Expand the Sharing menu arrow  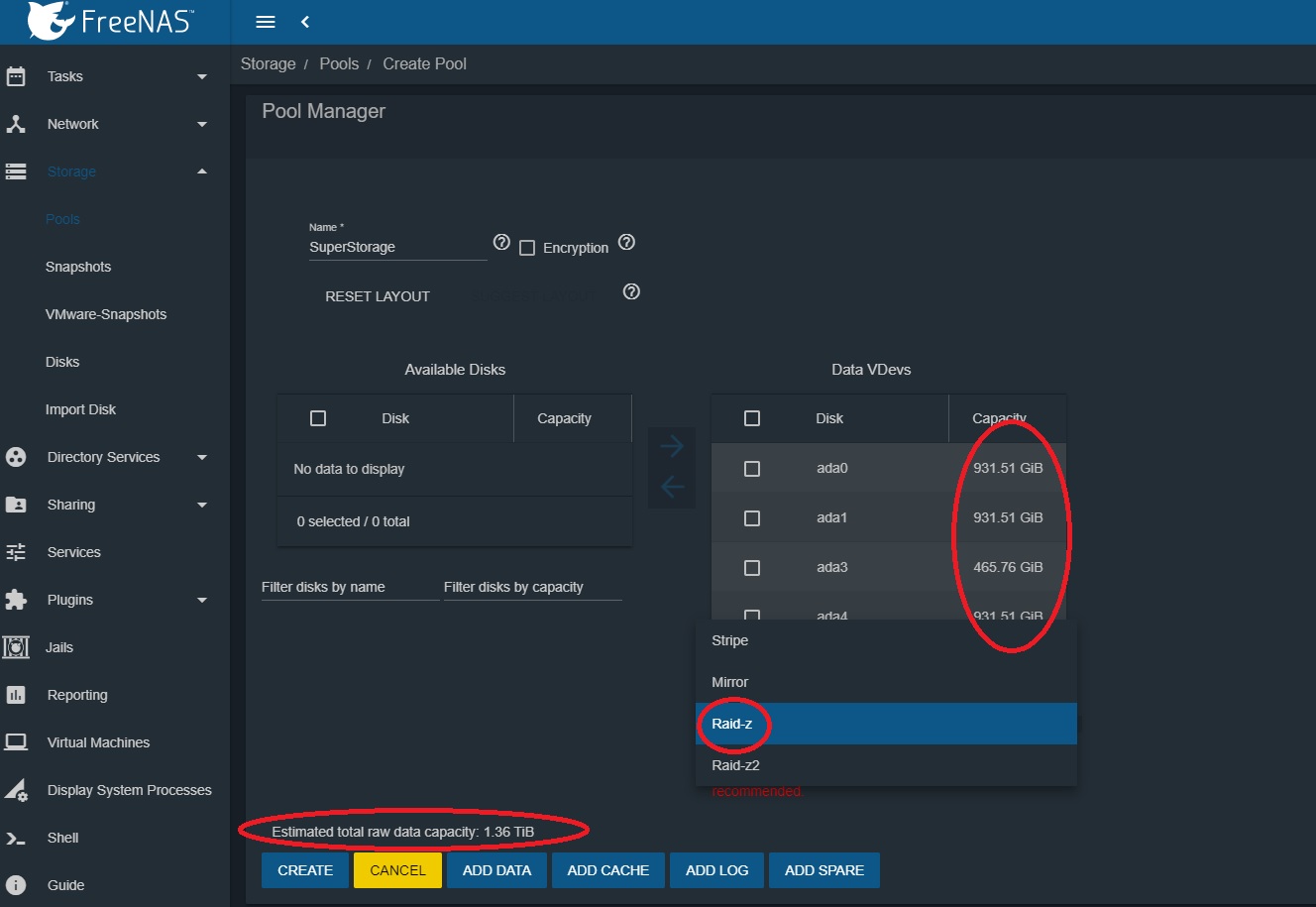click(202, 505)
